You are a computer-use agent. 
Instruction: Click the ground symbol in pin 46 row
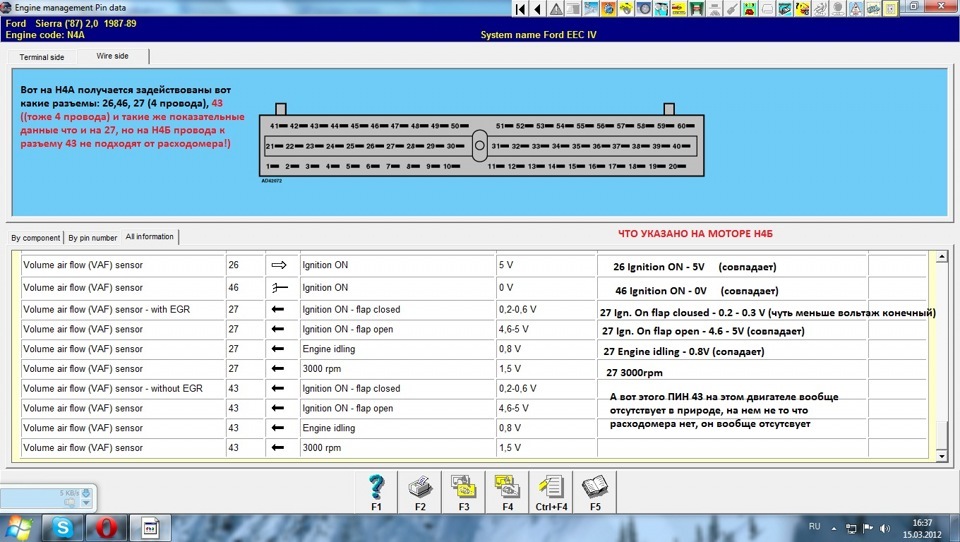pos(279,287)
